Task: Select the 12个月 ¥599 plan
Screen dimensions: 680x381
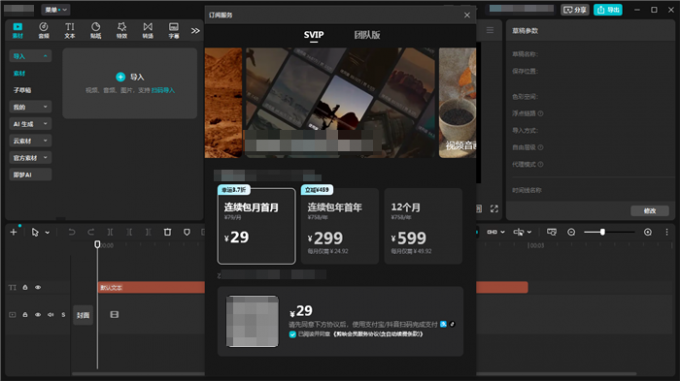Action: 423,226
